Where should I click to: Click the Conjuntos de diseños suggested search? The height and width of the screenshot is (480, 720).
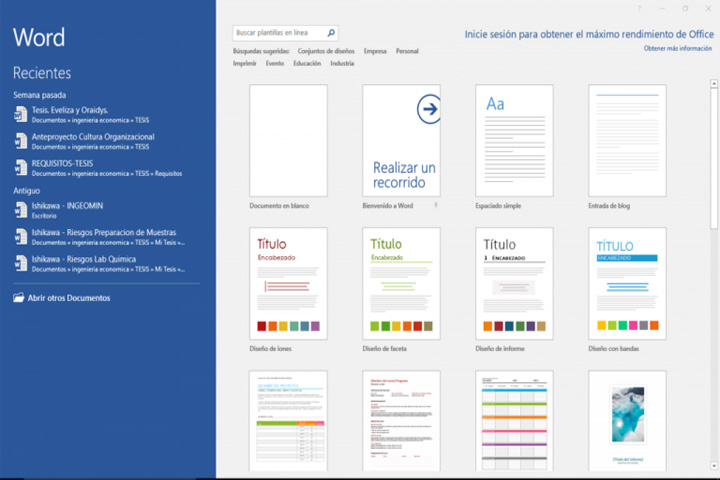coord(326,51)
